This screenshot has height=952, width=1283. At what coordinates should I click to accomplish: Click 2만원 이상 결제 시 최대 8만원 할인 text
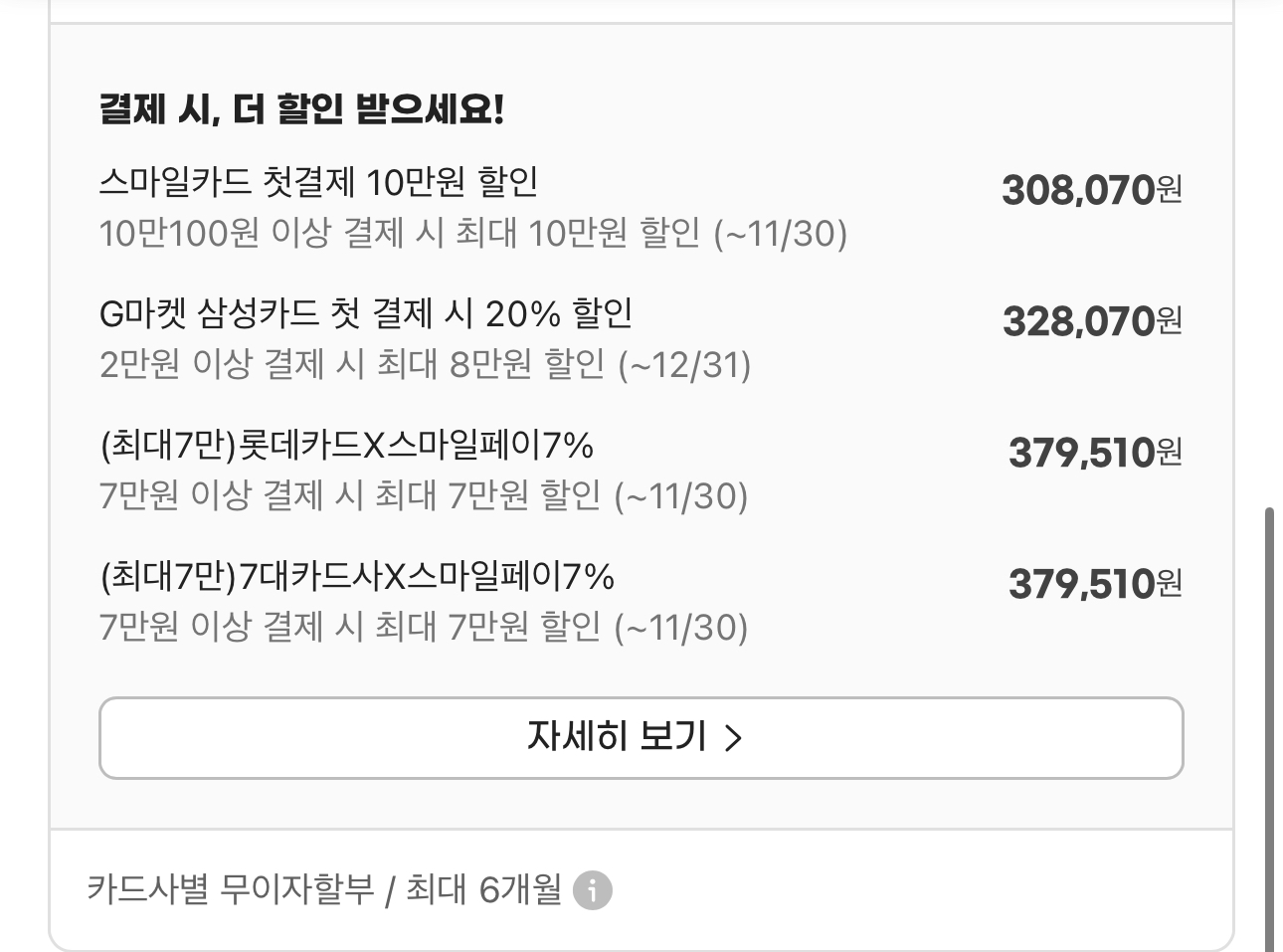click(425, 365)
